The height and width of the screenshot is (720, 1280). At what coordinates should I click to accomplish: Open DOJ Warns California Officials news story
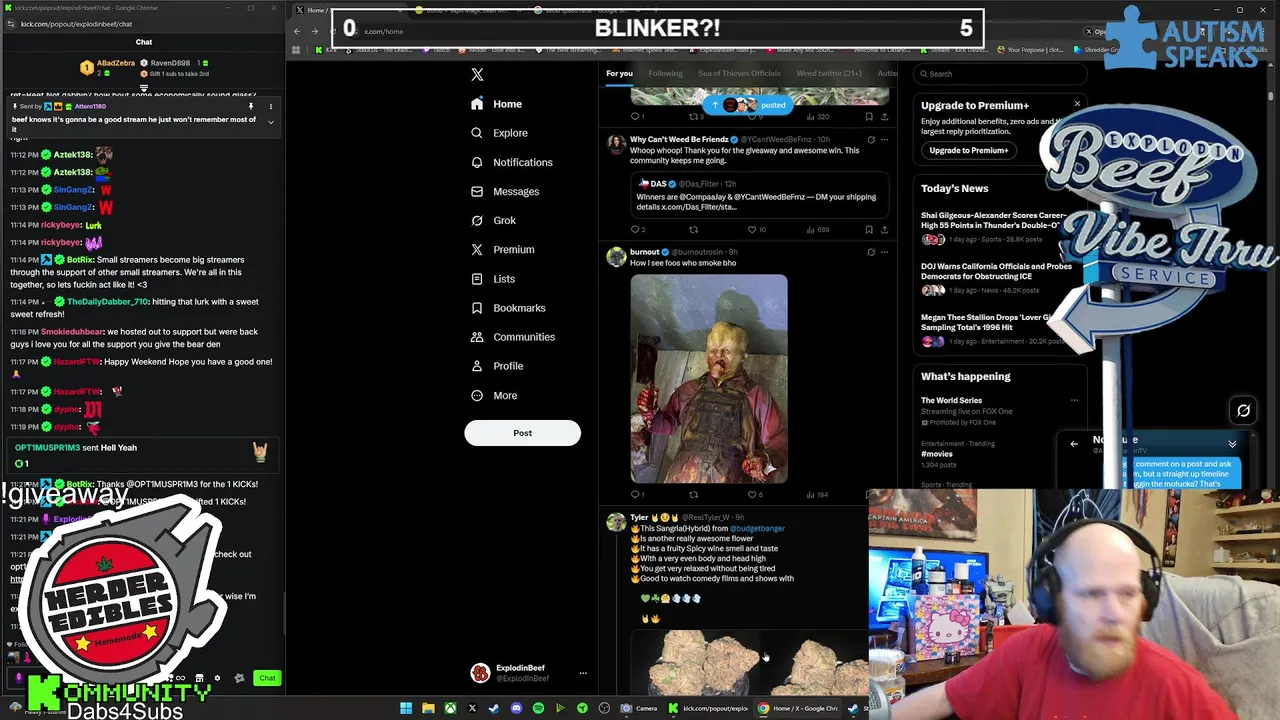click(x=996, y=278)
